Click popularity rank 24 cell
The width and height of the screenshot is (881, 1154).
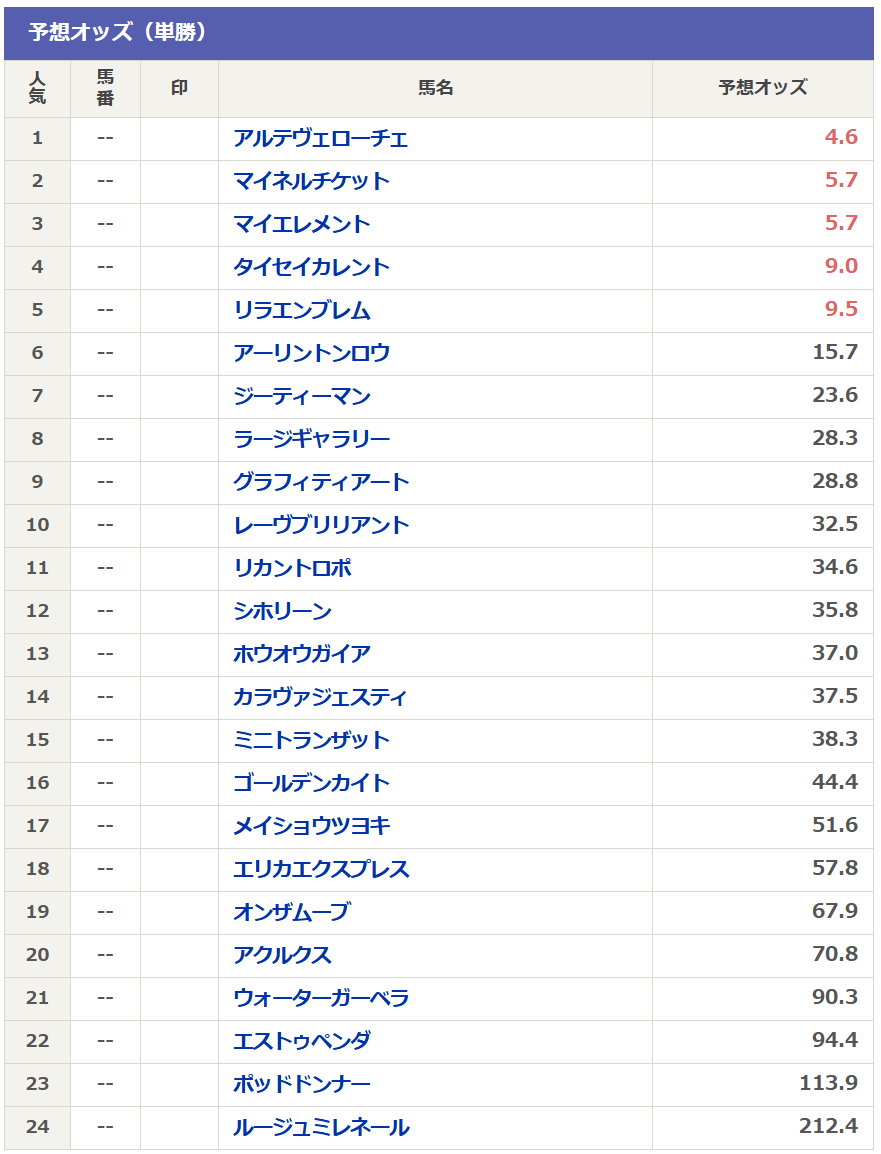pyautogui.click(x=38, y=1127)
